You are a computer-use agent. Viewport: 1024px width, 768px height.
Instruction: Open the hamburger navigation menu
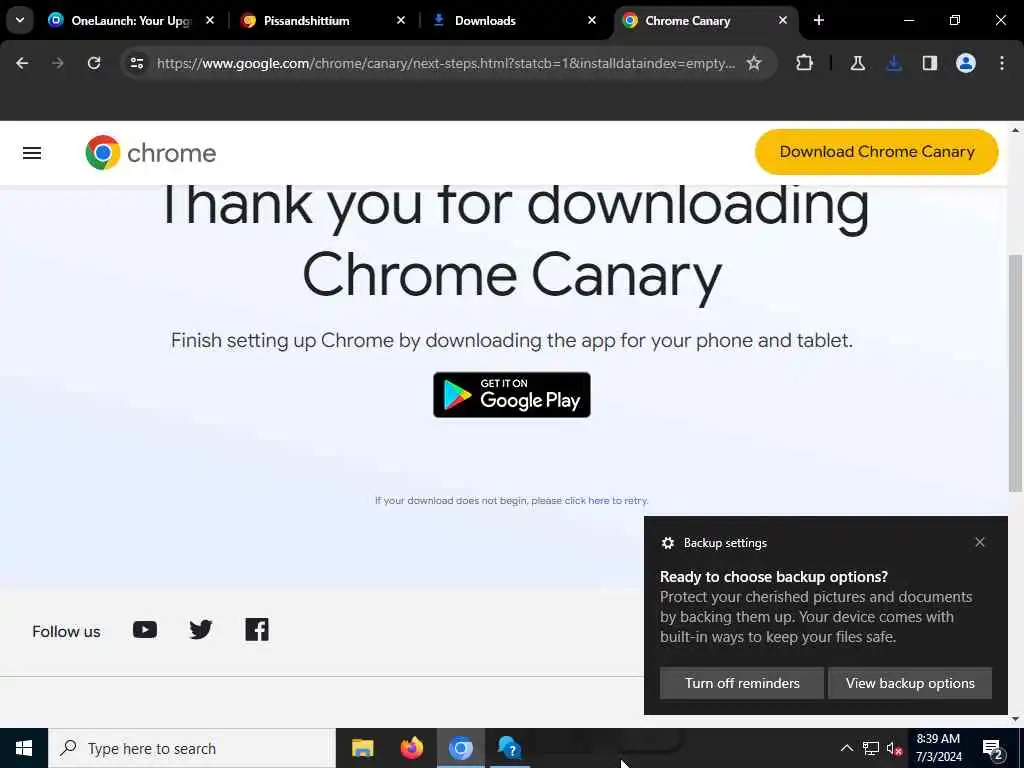pos(32,153)
